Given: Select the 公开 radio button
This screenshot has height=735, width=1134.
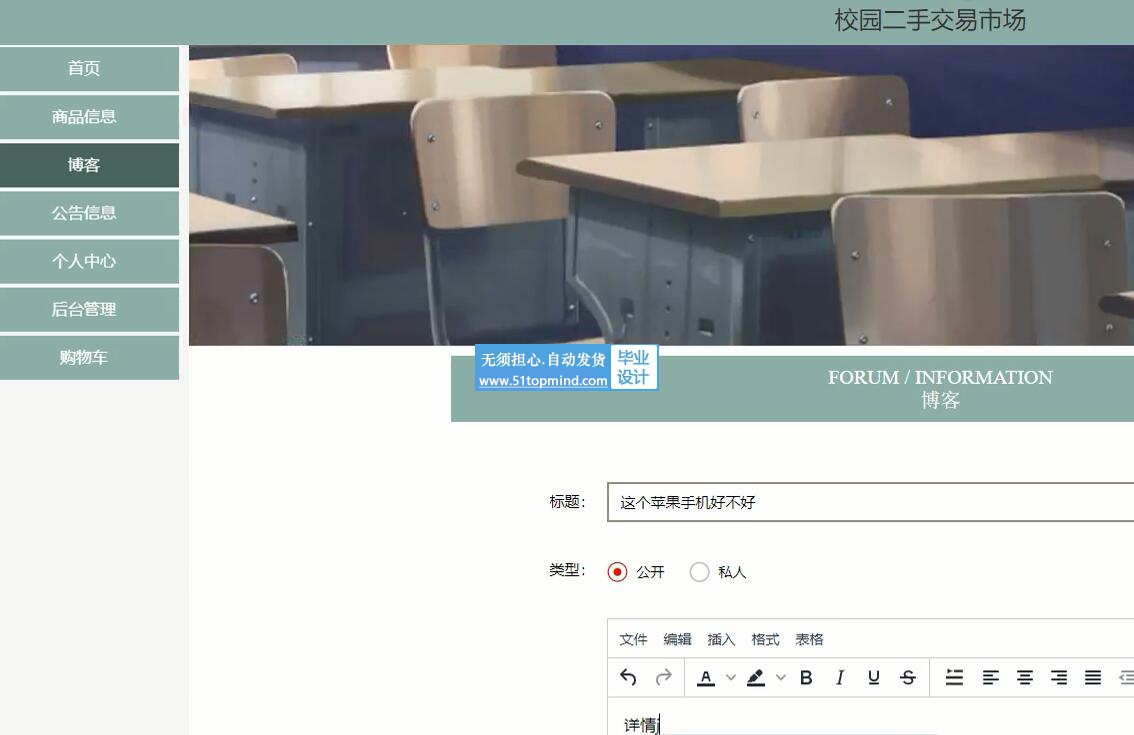Looking at the screenshot, I should [x=617, y=572].
